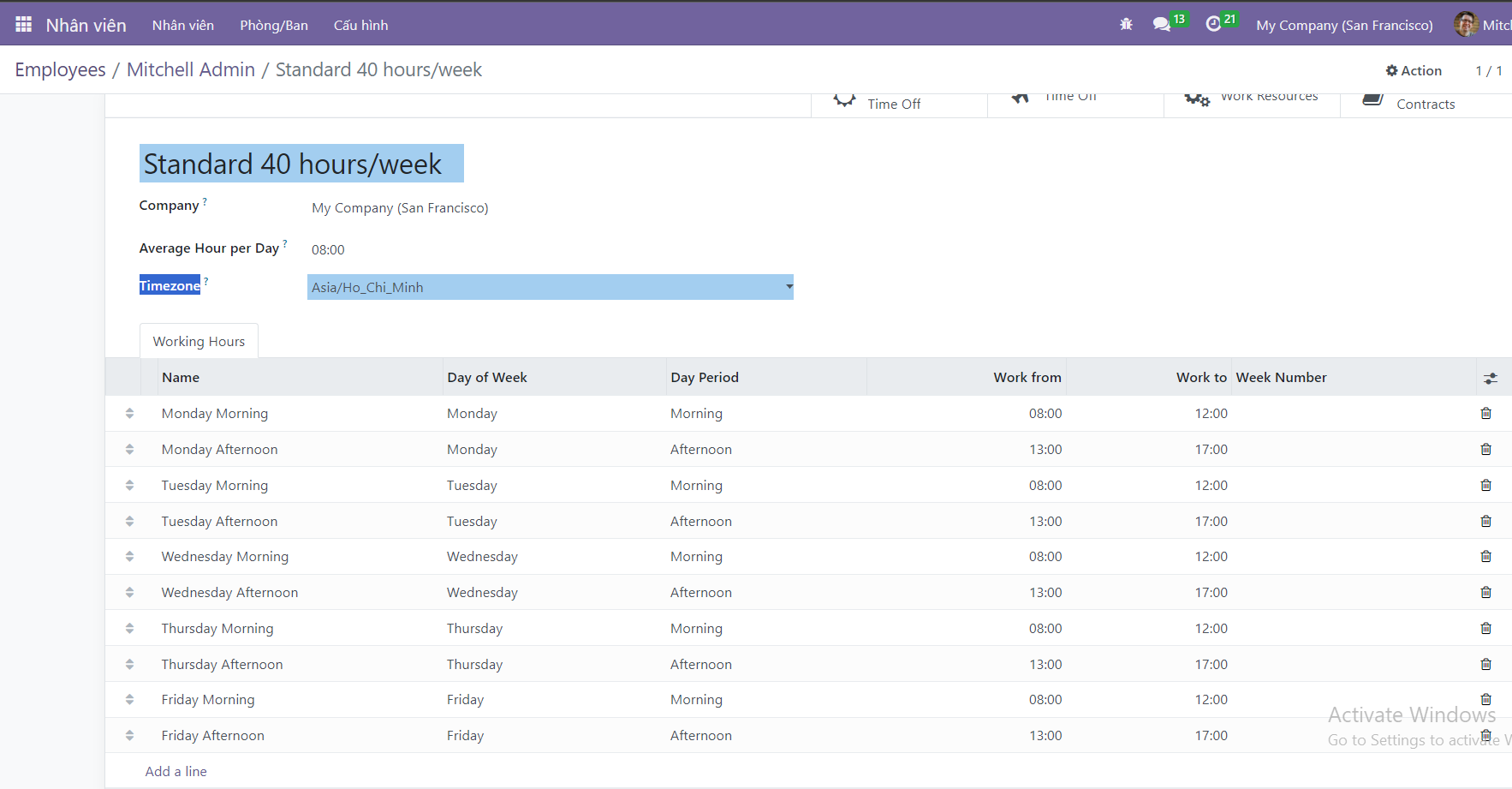The image size is (1512, 789).
Task: Delete the Monday Morning row
Action: coord(1485,414)
